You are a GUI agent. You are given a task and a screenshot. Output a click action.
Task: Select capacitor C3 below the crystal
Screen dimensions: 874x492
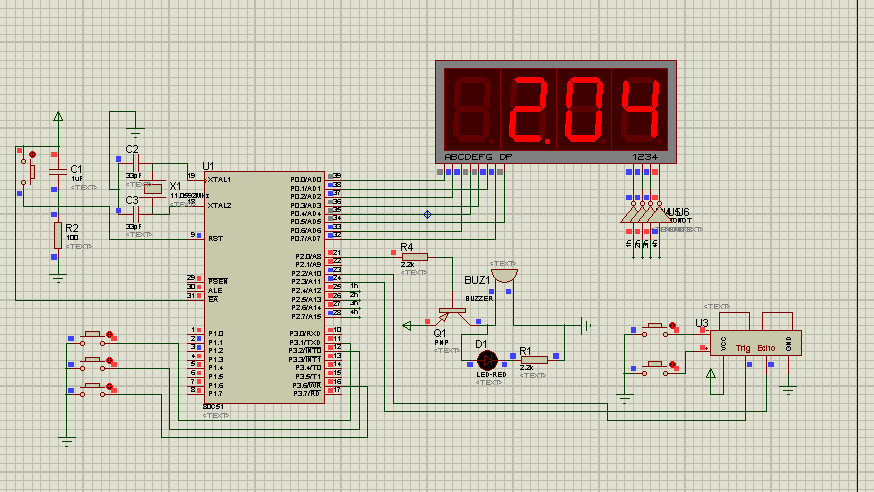pyautogui.click(x=135, y=214)
